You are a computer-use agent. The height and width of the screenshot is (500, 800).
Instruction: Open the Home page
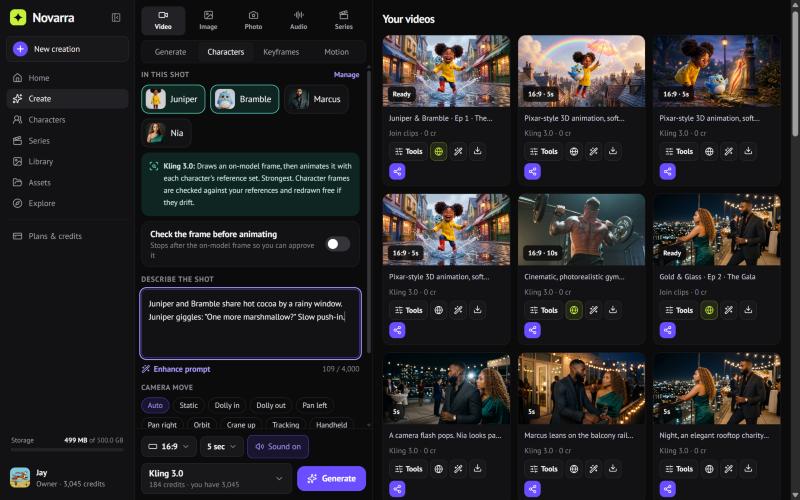point(67,78)
